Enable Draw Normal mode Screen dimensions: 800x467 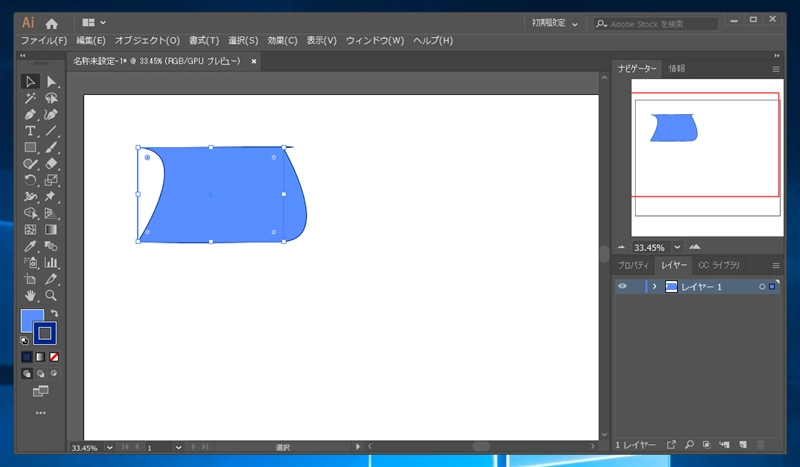27,374
